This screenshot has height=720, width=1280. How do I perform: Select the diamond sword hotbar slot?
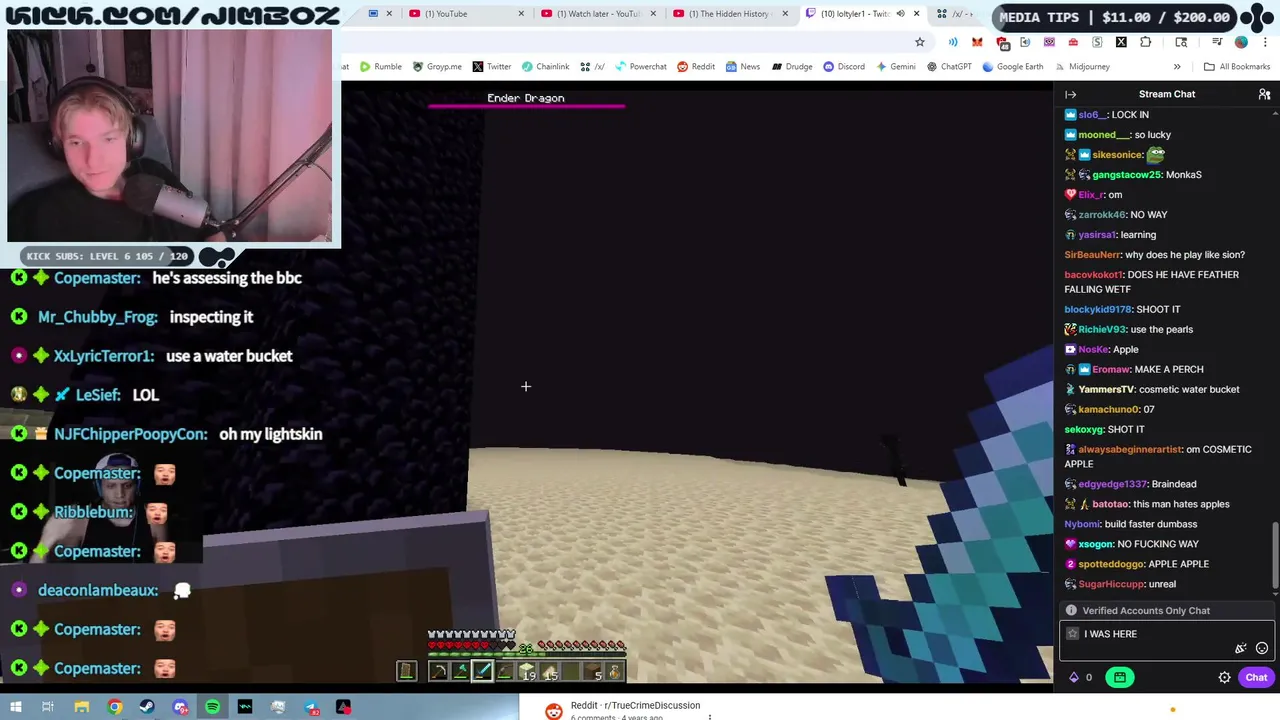tap(482, 672)
